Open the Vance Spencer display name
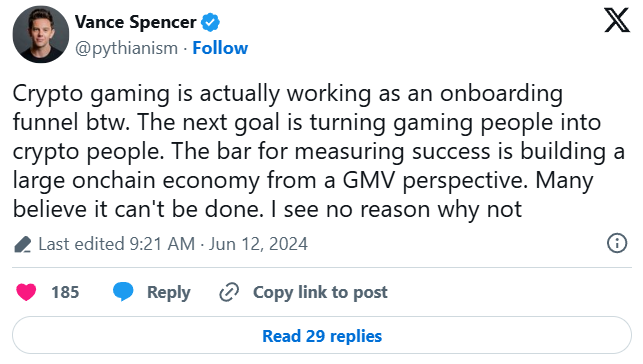The height and width of the screenshot is (364, 643). (136, 22)
